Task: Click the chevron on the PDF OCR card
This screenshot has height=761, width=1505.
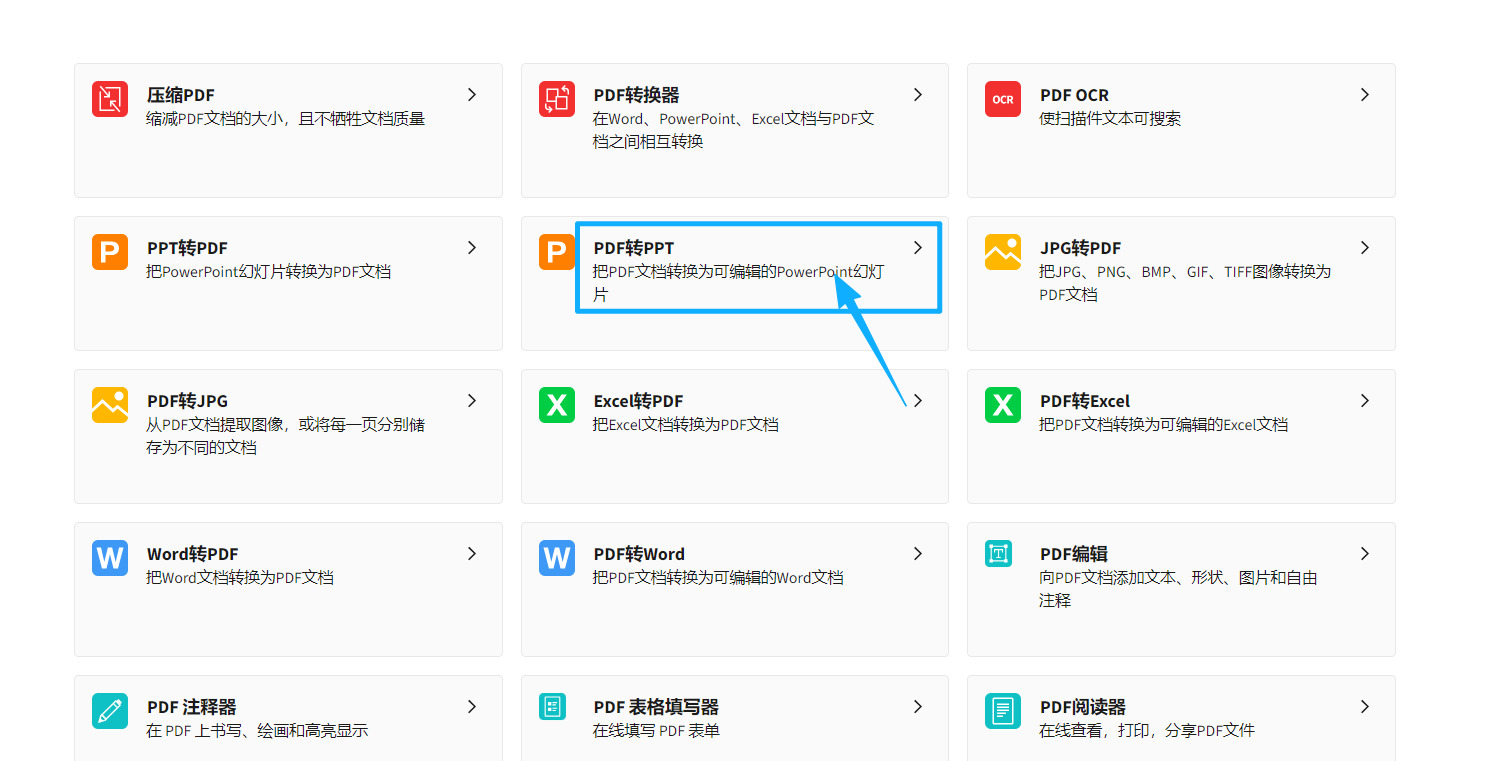Action: click(1364, 94)
